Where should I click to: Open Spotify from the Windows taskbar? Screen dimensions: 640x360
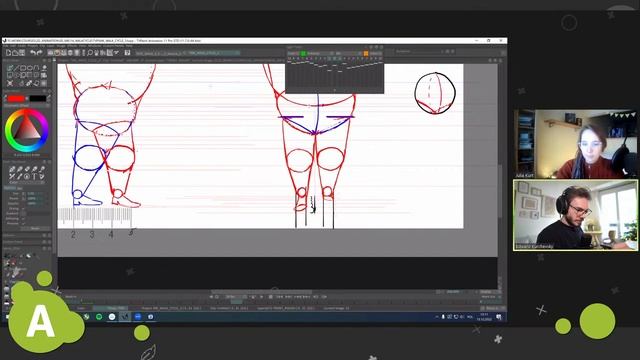pos(99,317)
